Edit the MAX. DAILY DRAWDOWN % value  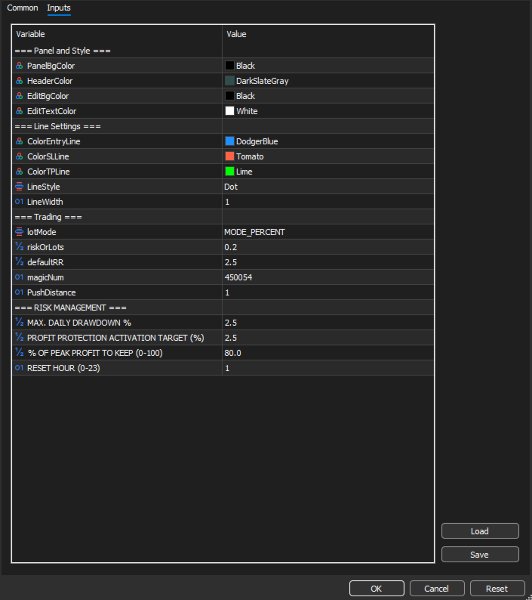(x=328, y=323)
